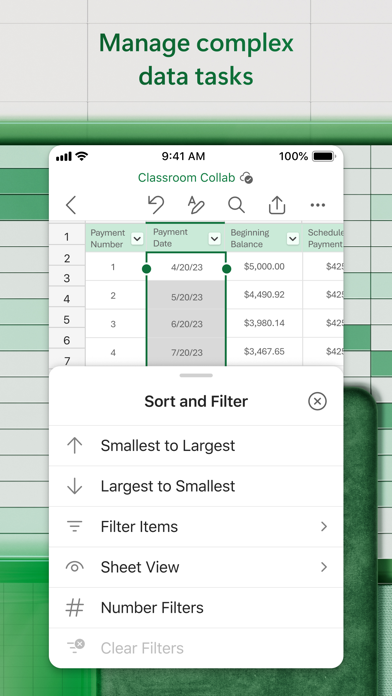Open the text formatting pen tool
The image size is (392, 696).
pyautogui.click(x=196, y=205)
